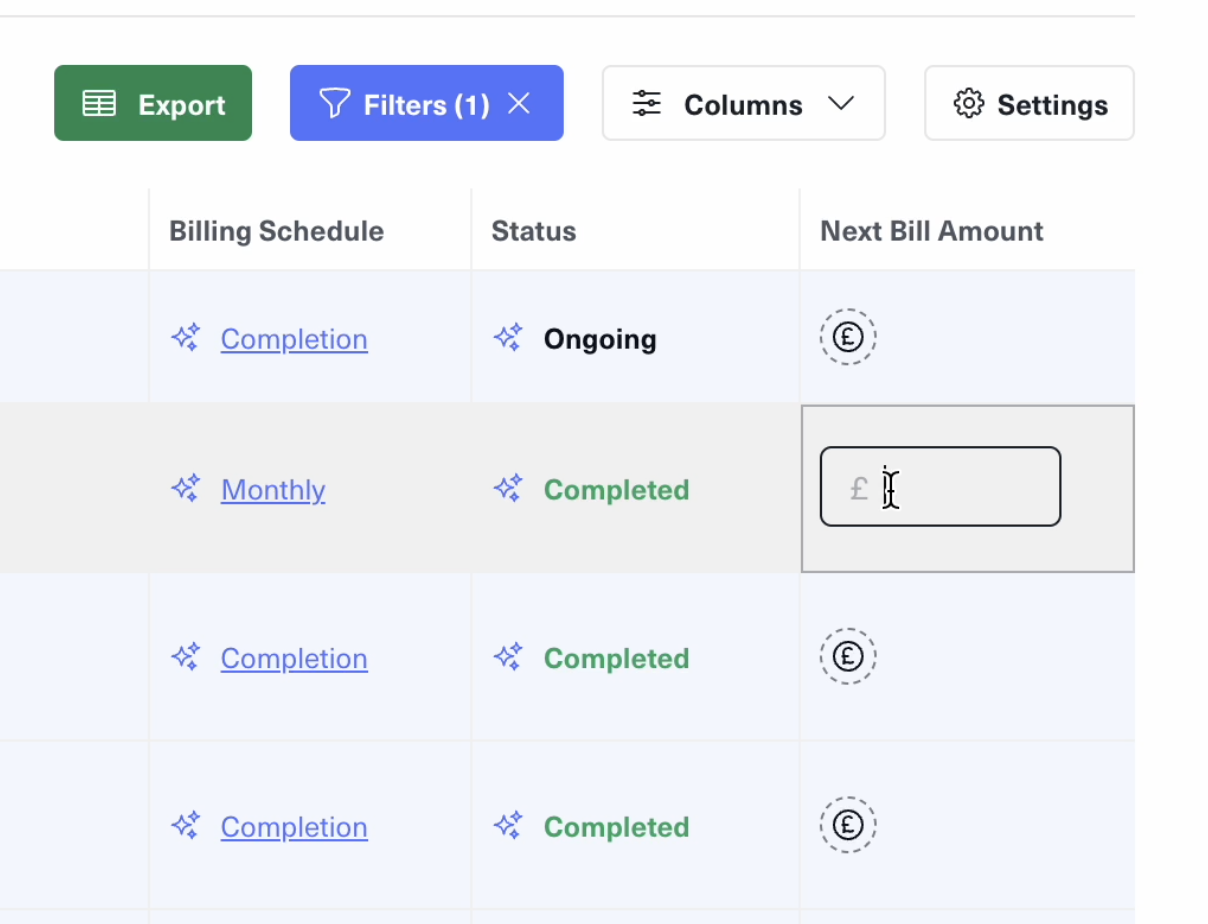Click sparkle icon beside the Monthly link

coord(185,489)
